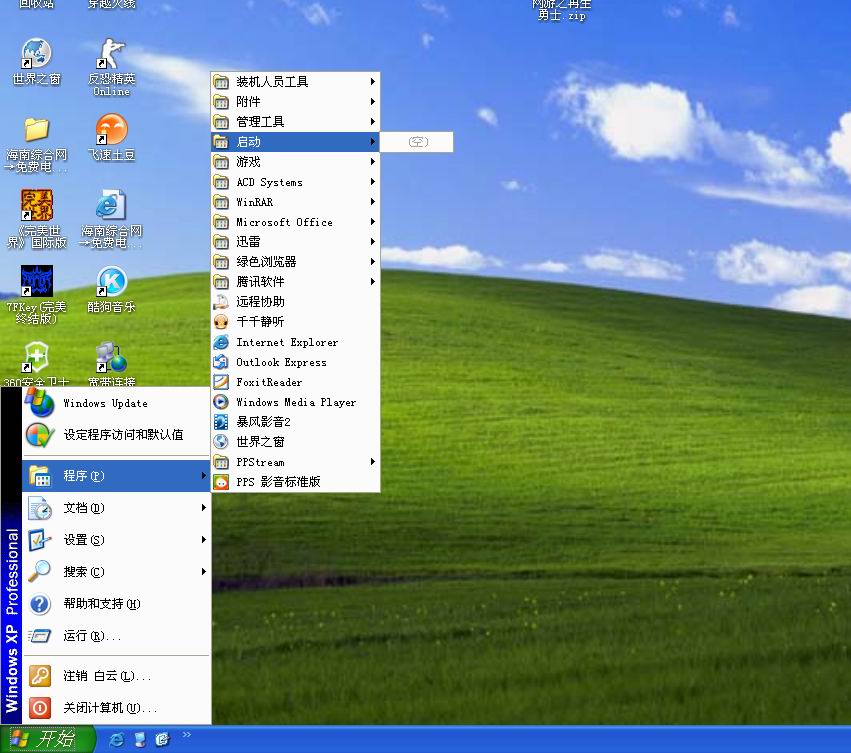Launch the 7FKey 完美终结版 desktop icon
This screenshot has width=851, height=753.
[36, 294]
